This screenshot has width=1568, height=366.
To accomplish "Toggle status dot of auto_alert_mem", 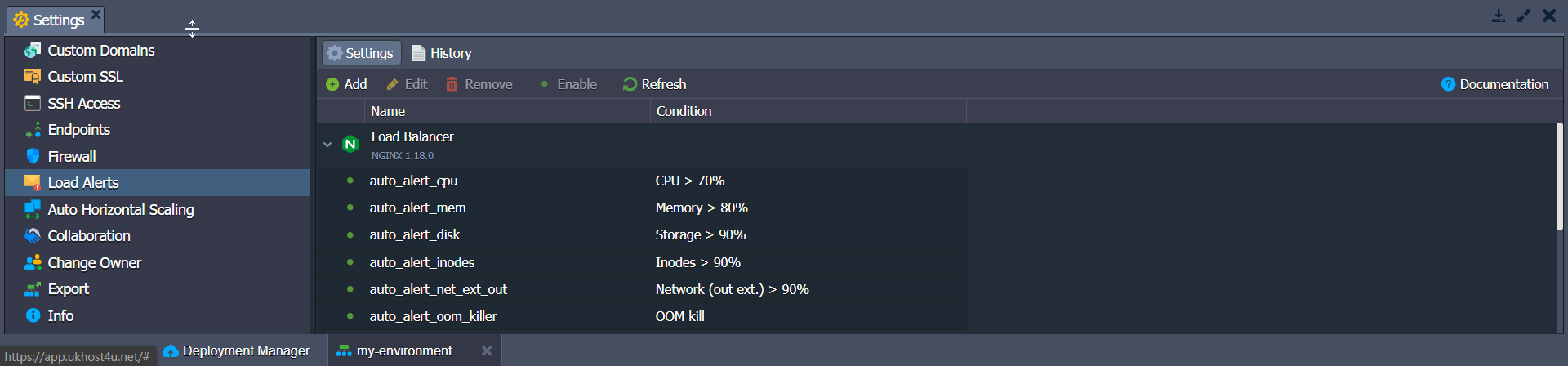I will tap(350, 208).
